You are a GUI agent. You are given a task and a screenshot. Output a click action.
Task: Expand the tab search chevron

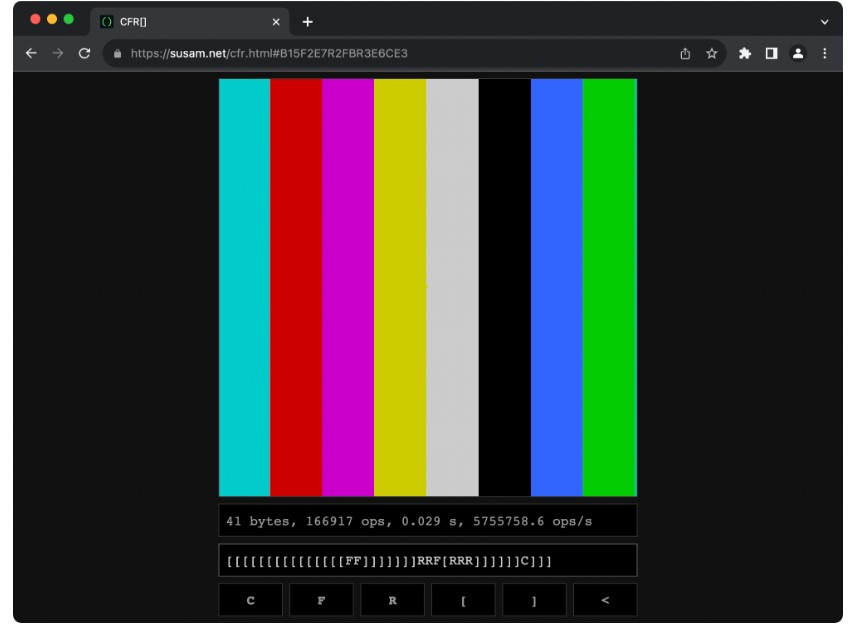point(824,22)
